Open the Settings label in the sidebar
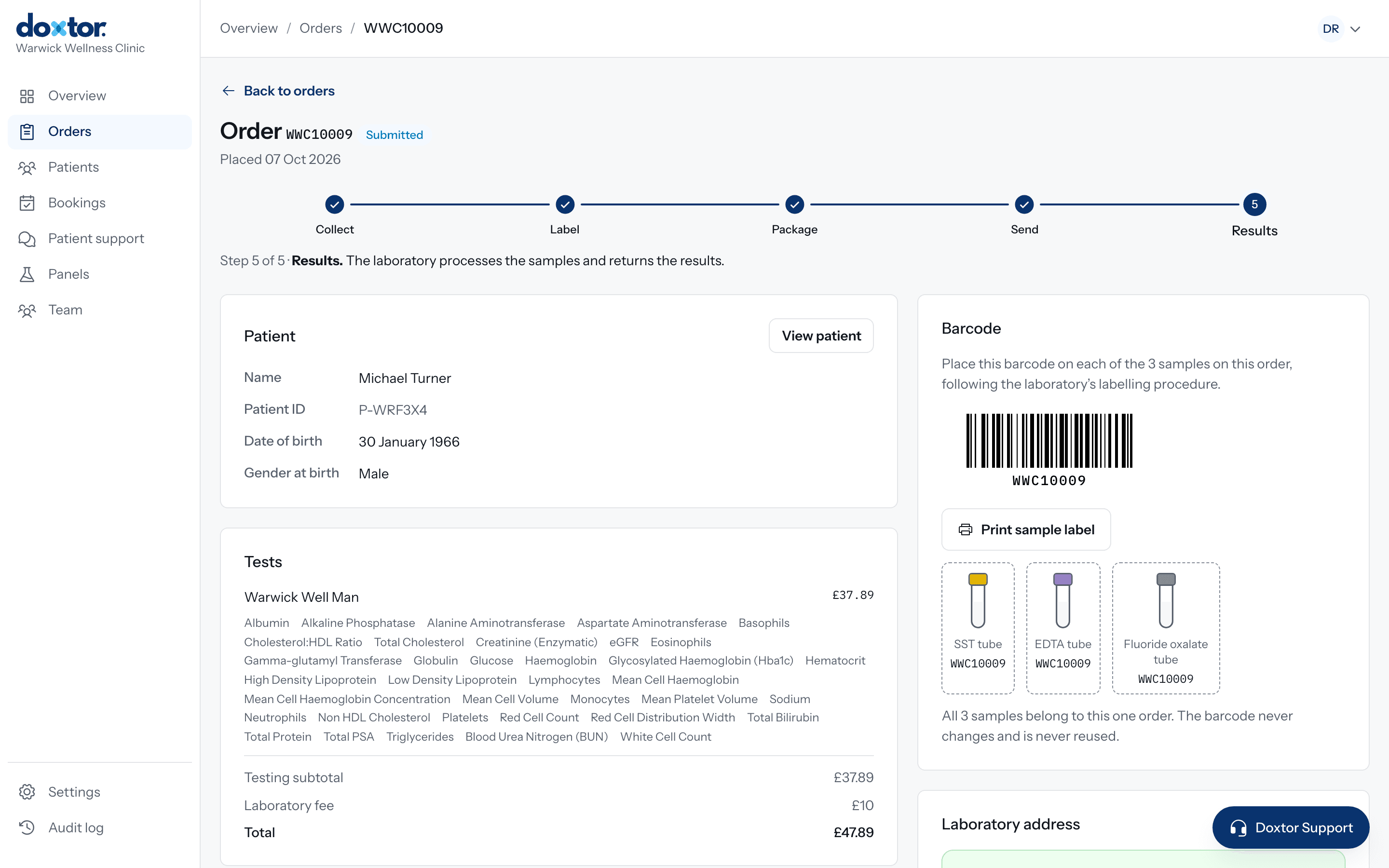Viewport: 1389px width, 868px height. [x=74, y=792]
